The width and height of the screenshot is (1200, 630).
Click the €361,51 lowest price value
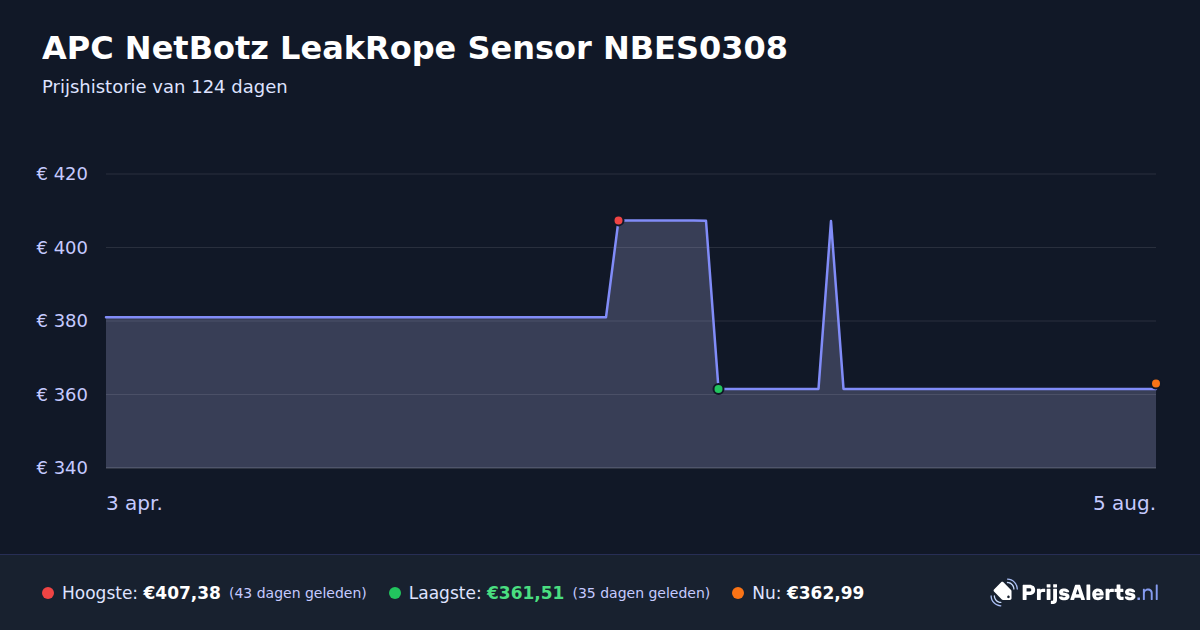click(x=525, y=593)
